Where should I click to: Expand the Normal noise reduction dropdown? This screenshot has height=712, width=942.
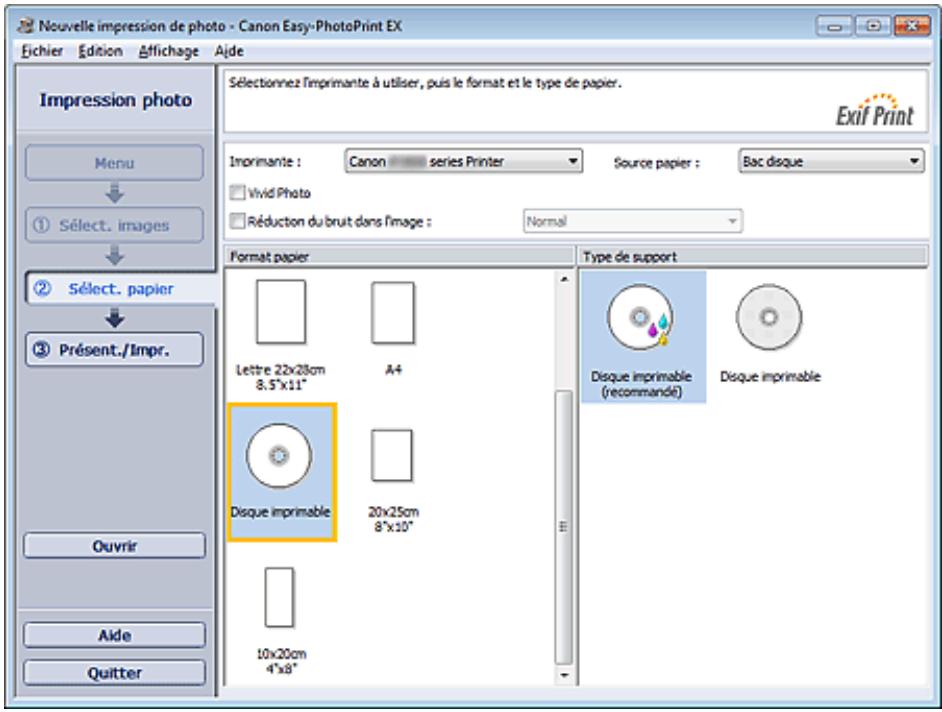point(633,221)
